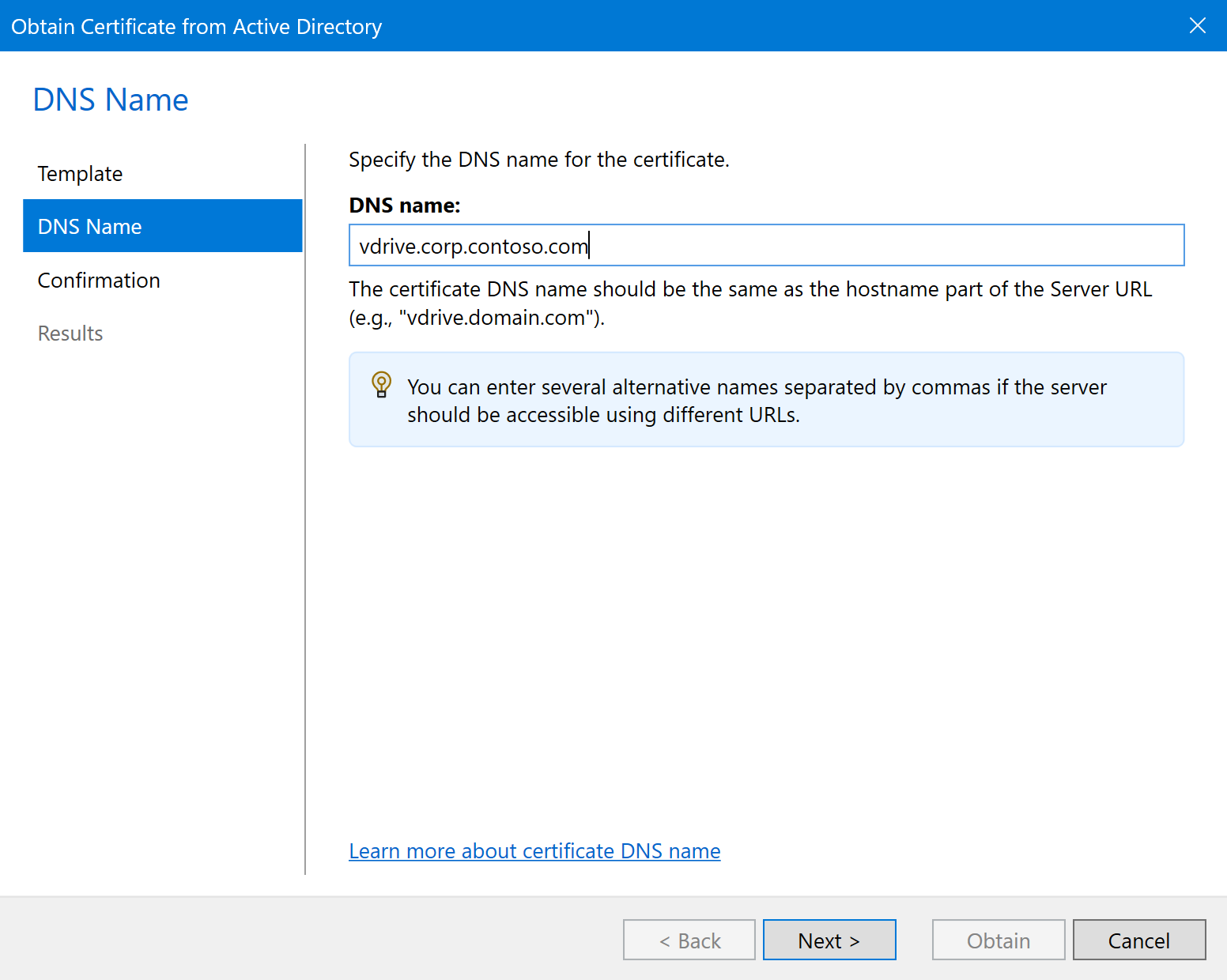1227x980 pixels.
Task: Click the alternative names tip message
Action: click(756, 401)
